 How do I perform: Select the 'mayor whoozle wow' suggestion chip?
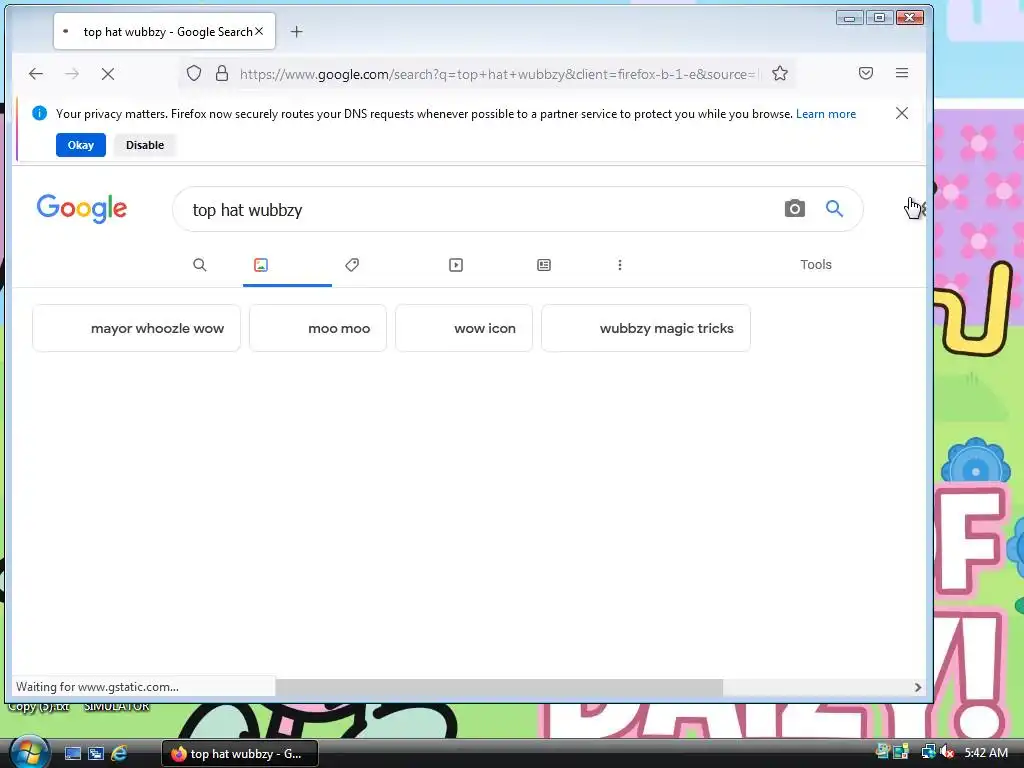click(136, 328)
